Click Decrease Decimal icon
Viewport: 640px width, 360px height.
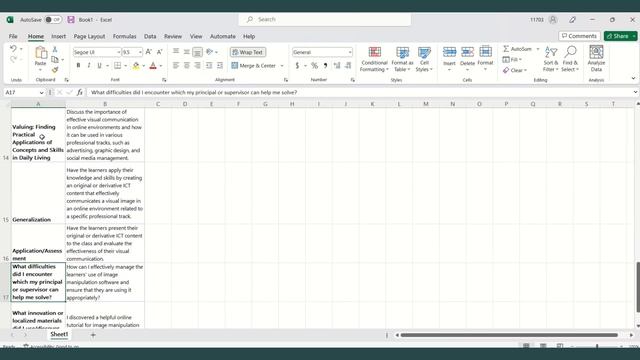pyautogui.click(x=348, y=65)
